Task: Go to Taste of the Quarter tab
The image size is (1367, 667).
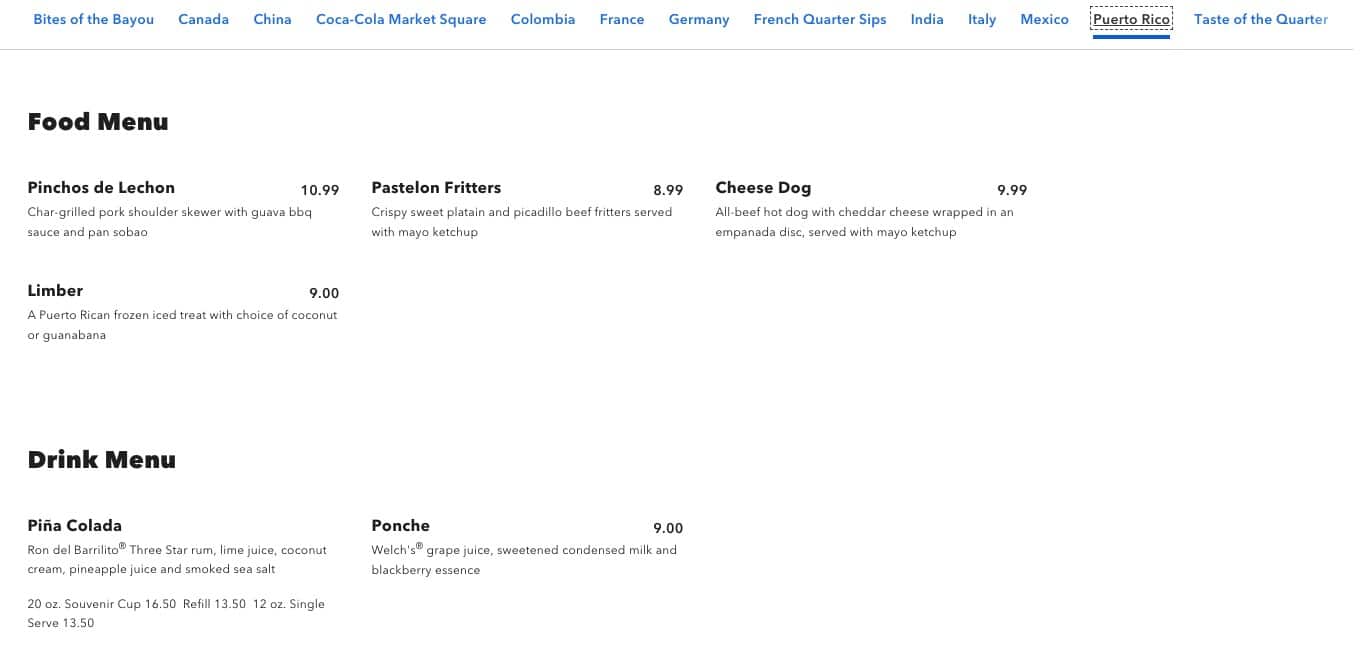Action: 1260,19
